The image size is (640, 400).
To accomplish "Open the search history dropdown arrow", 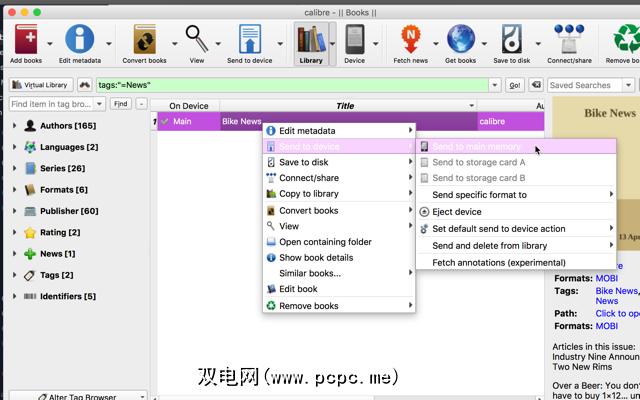I will pos(495,85).
